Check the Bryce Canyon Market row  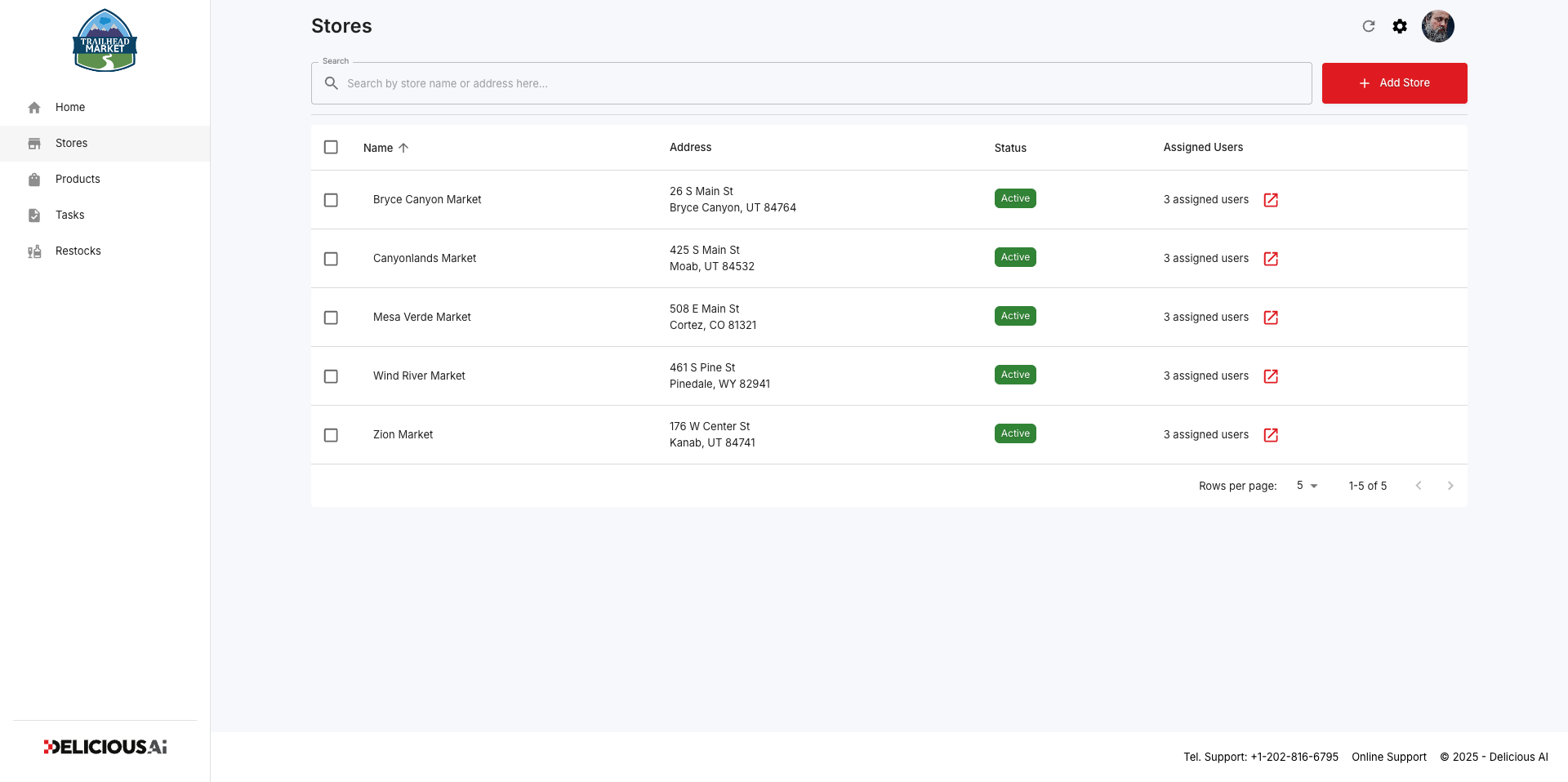pos(331,200)
